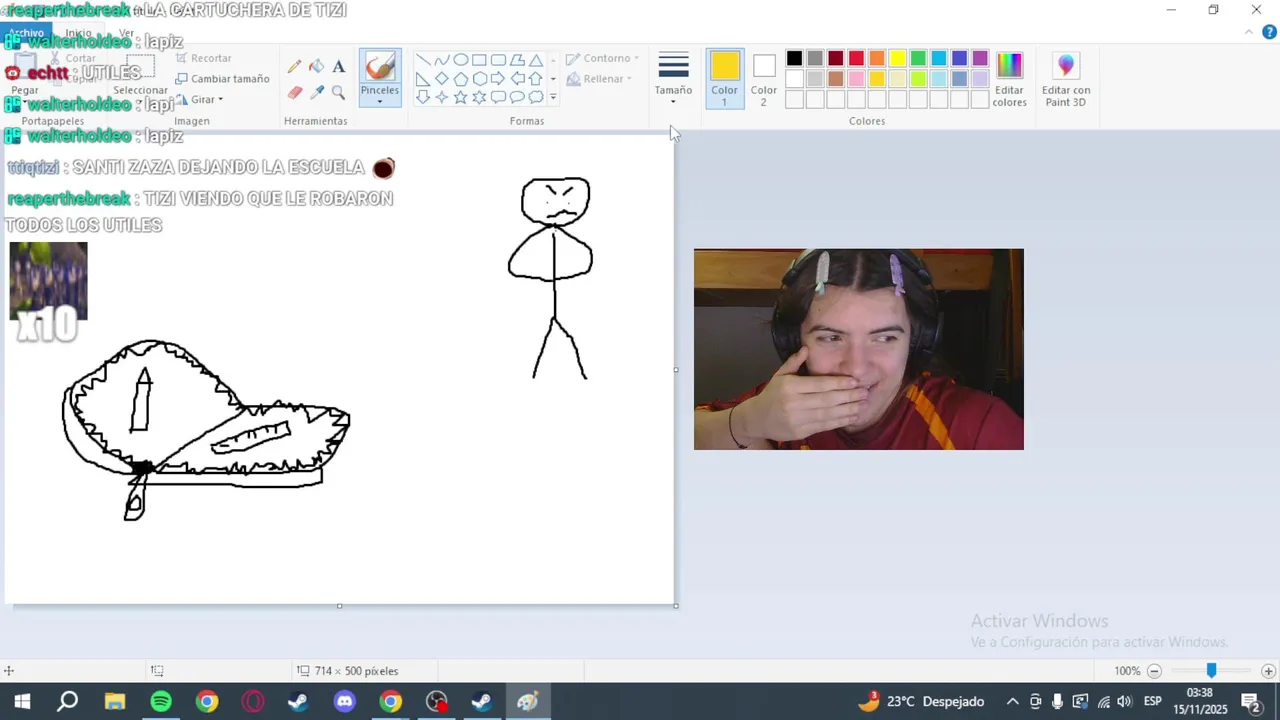The height and width of the screenshot is (720, 1280).
Task: Activate Color 2 background selector
Action: pos(764,79)
